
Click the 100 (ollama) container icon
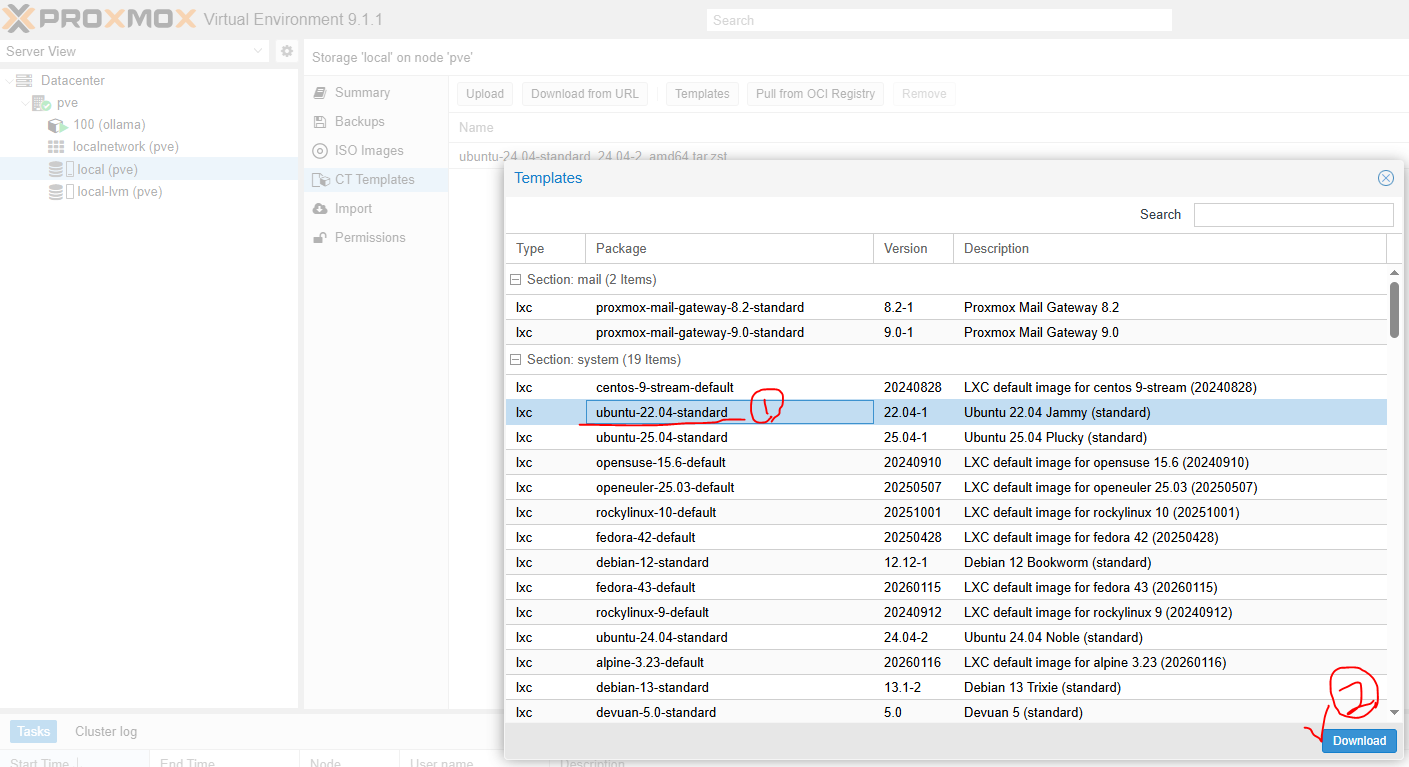click(57, 125)
